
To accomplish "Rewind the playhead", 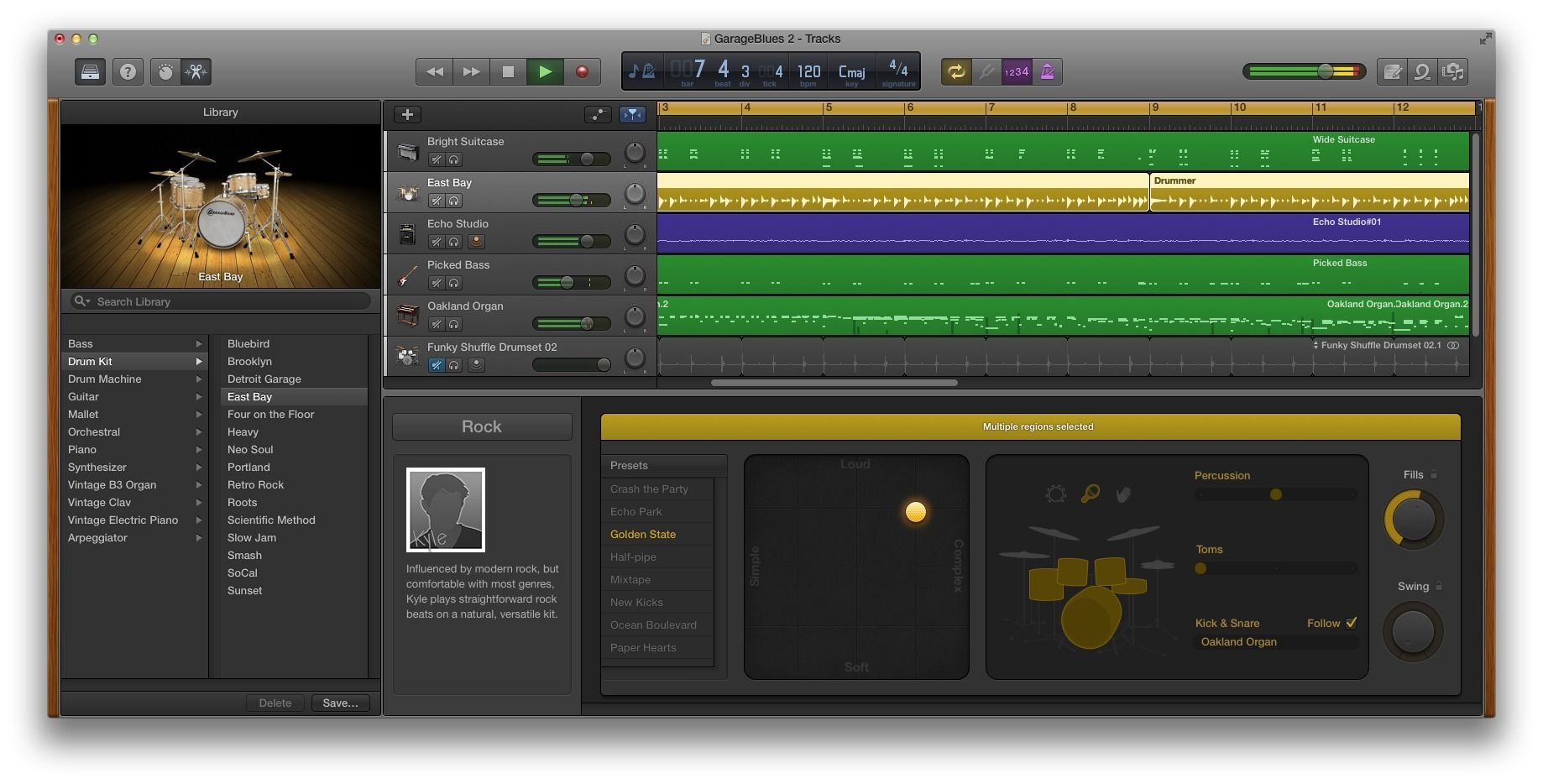I will click(435, 72).
